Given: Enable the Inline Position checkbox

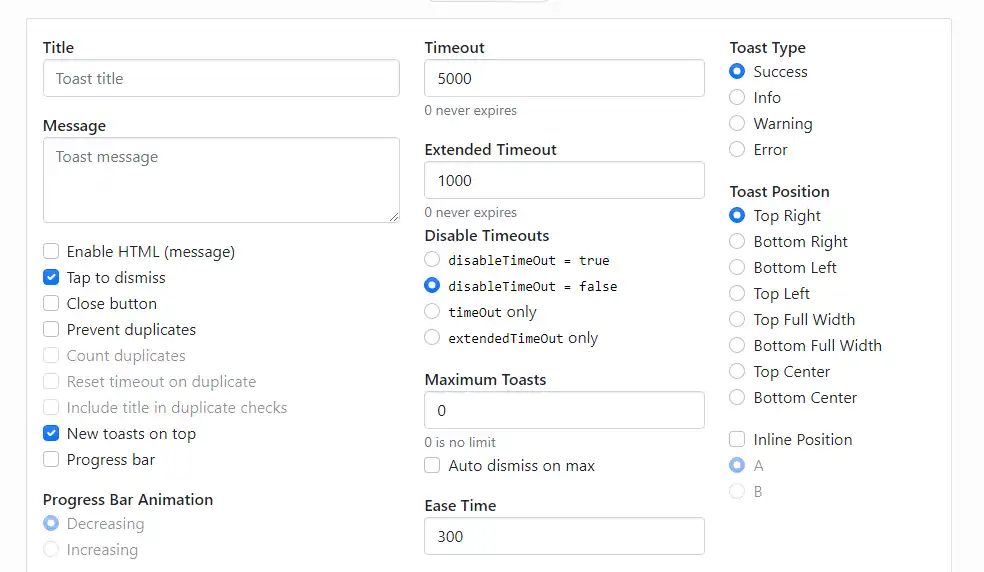Looking at the screenshot, I should [737, 440].
